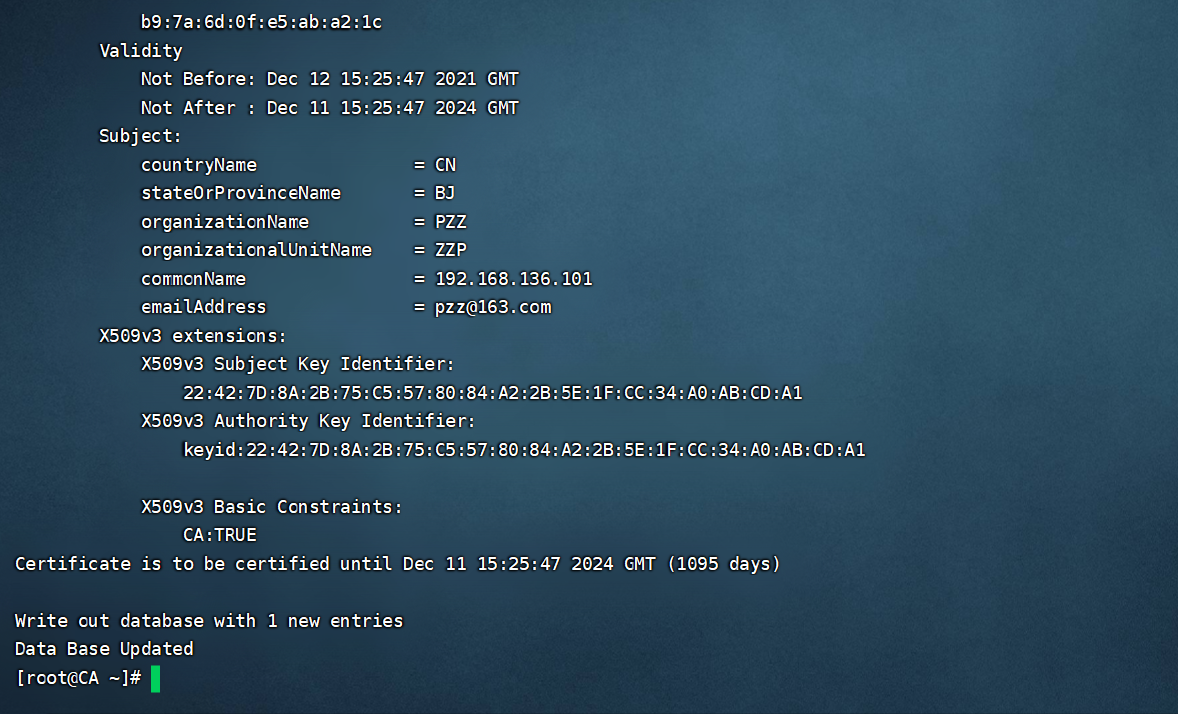
Task: Click the 'Validity' heading
Action: tap(141, 50)
